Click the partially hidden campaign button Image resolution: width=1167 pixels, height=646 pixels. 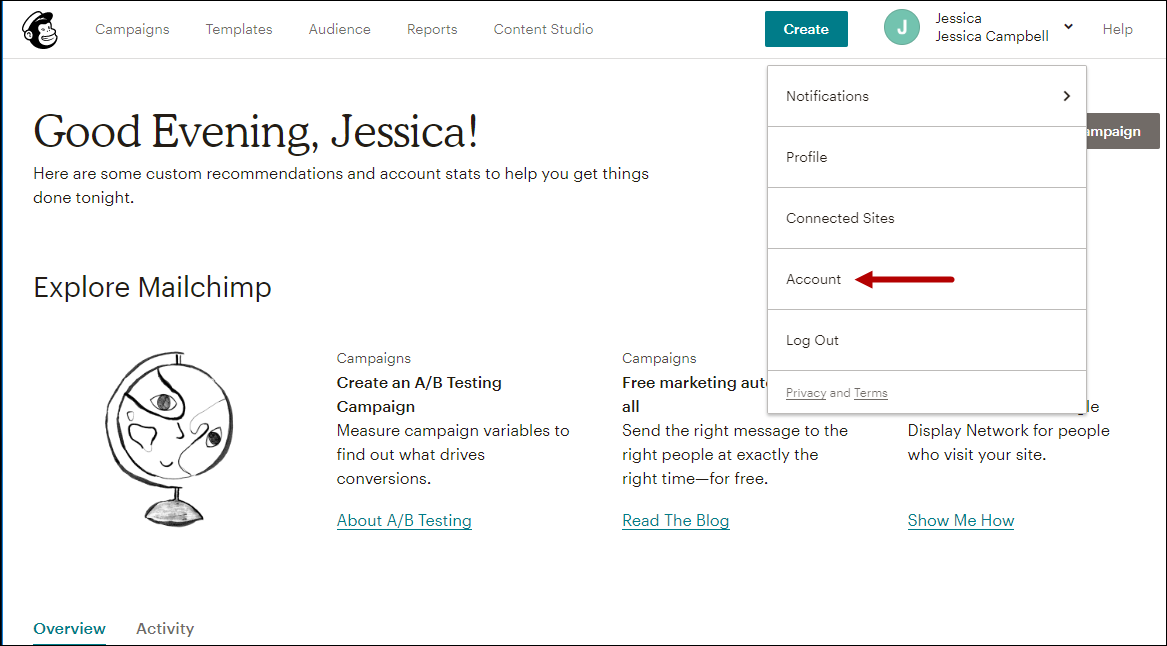point(1123,131)
